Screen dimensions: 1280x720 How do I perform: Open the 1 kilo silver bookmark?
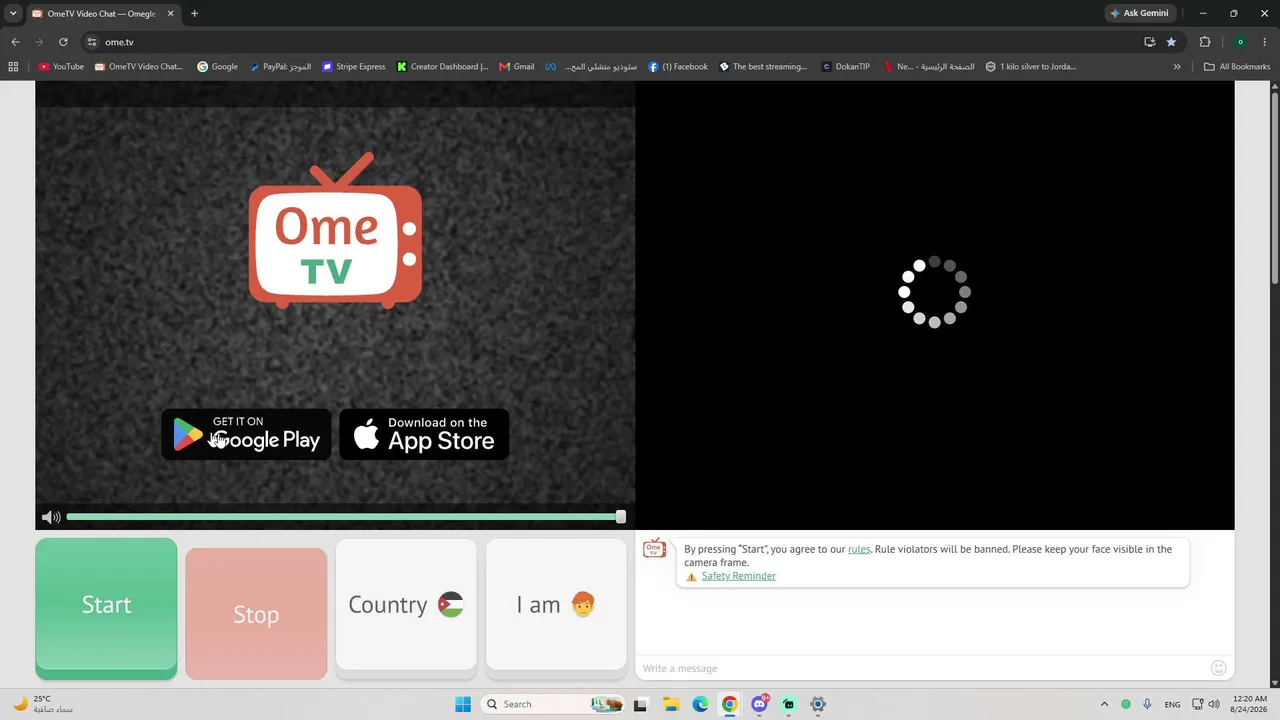click(x=1031, y=67)
